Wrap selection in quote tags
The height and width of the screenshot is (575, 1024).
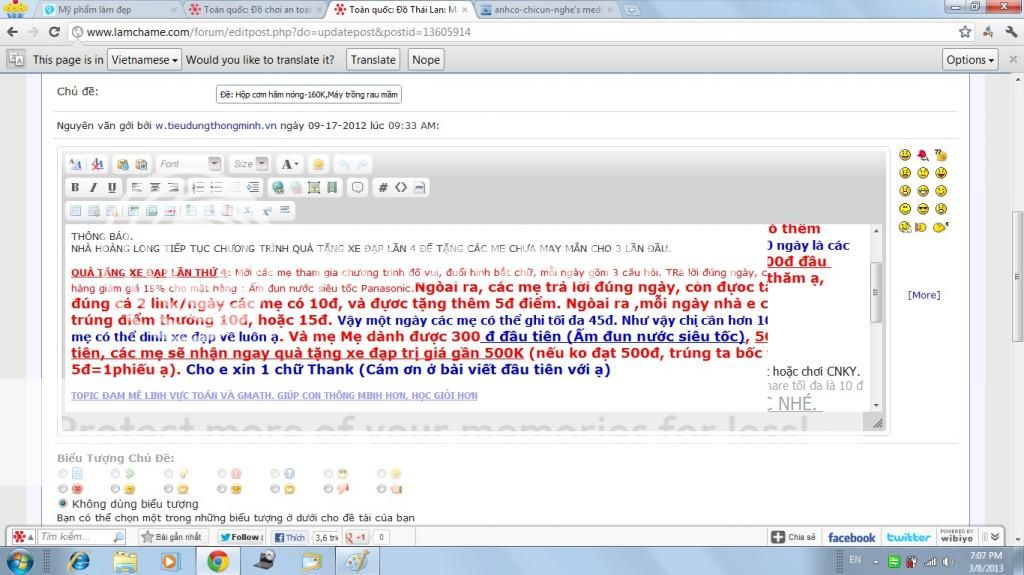tap(357, 188)
